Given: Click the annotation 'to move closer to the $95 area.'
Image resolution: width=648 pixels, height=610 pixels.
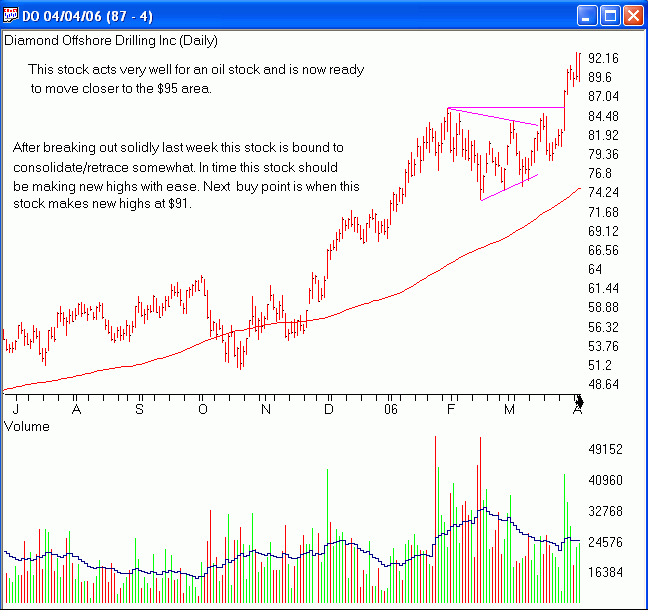Looking at the screenshot, I should [121, 88].
